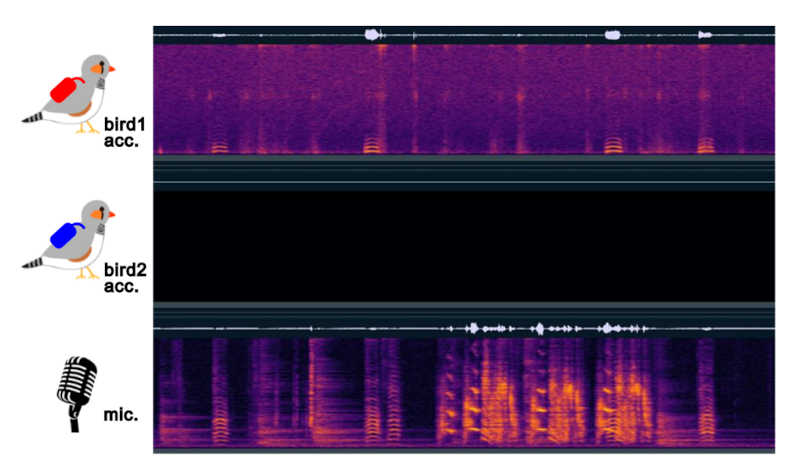The image size is (800, 474).
Task: Select the "bird1 acc." channel label
Action: (124, 133)
